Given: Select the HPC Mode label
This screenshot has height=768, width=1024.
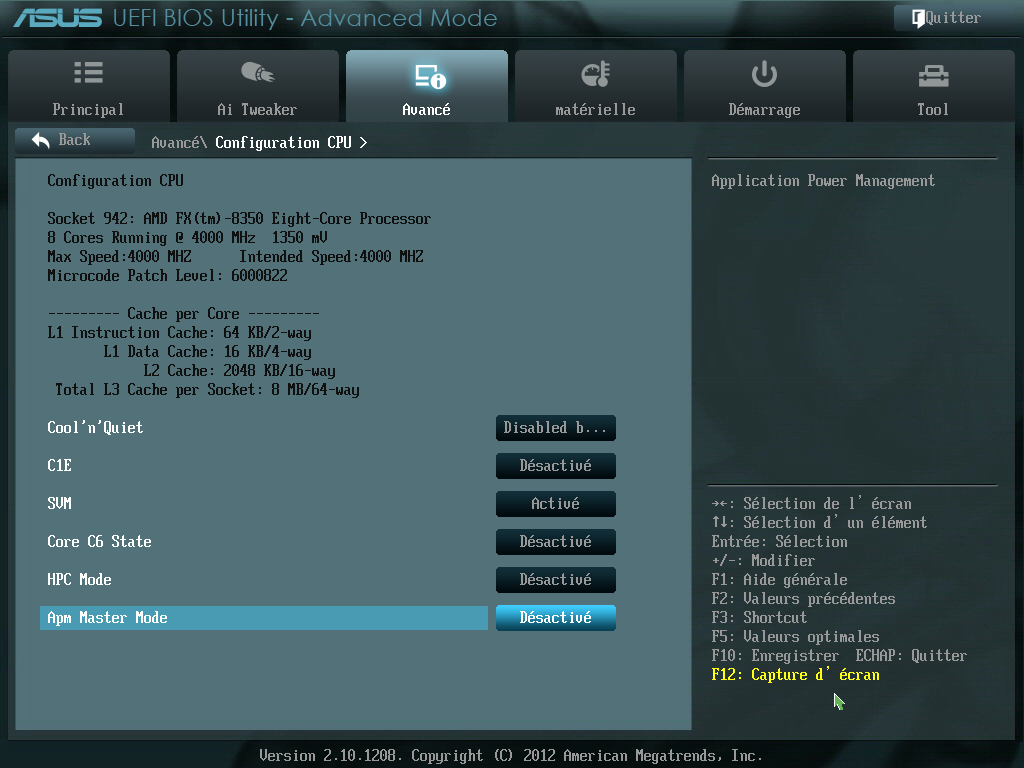Looking at the screenshot, I should pyautogui.click(x=79, y=579).
